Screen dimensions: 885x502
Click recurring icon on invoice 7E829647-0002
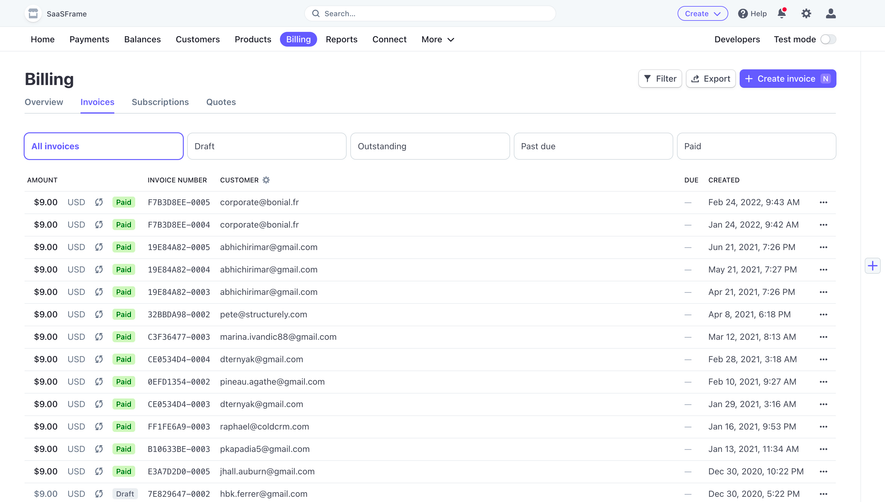(99, 494)
